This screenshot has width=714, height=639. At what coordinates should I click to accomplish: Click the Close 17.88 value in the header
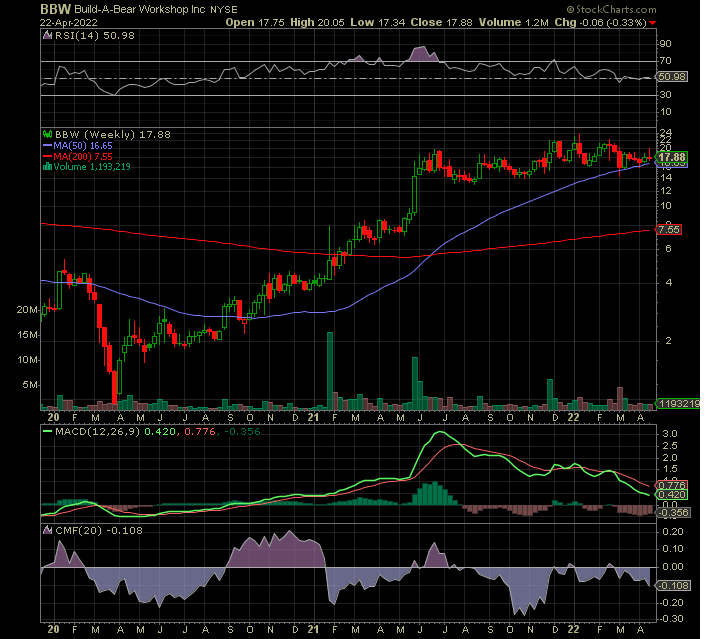[x=441, y=22]
